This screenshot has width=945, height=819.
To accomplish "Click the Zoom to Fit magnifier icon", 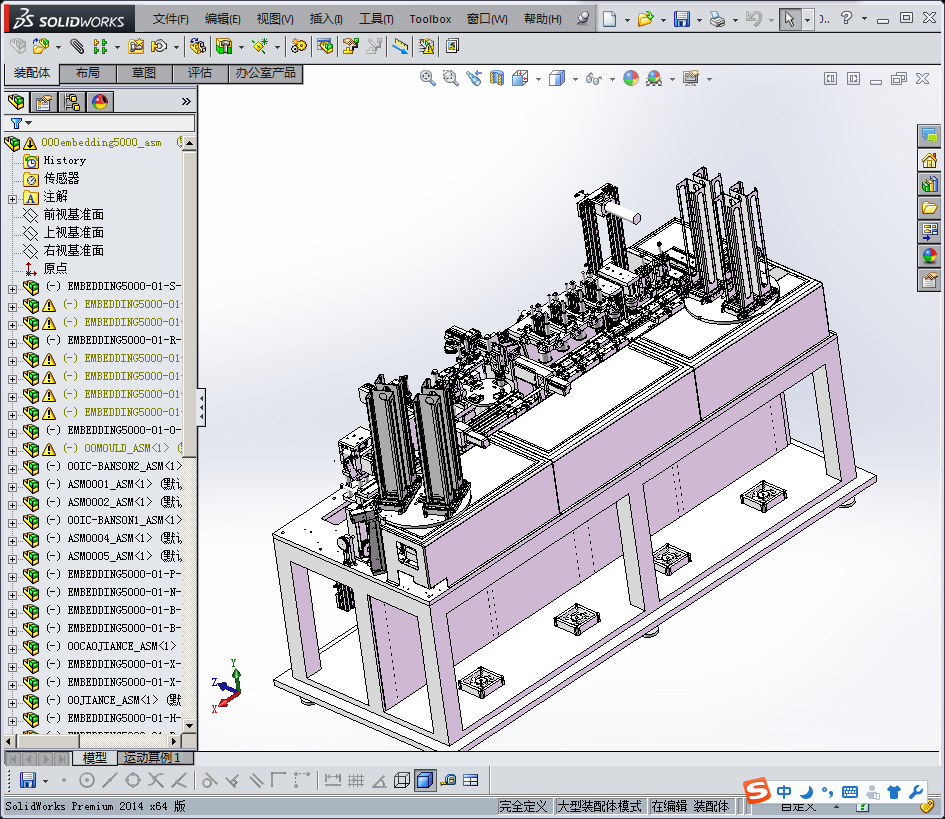I will click(428, 78).
